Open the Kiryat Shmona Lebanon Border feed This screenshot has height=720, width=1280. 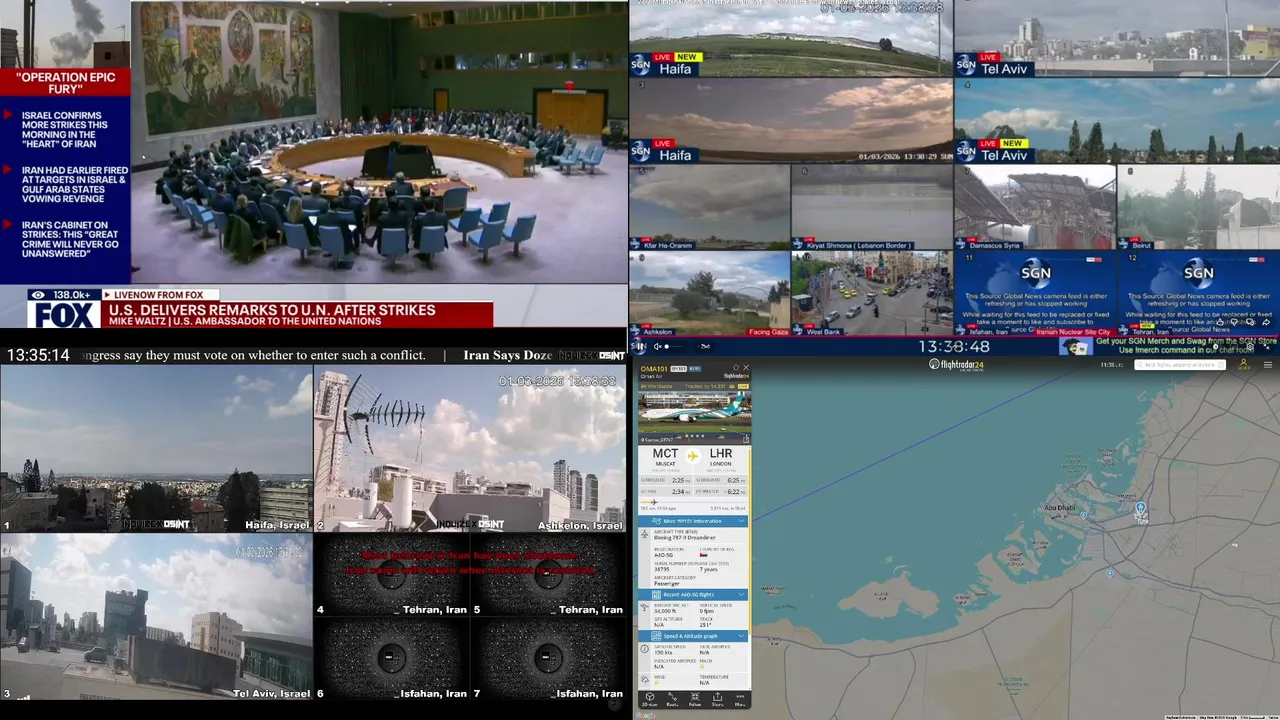[872, 207]
